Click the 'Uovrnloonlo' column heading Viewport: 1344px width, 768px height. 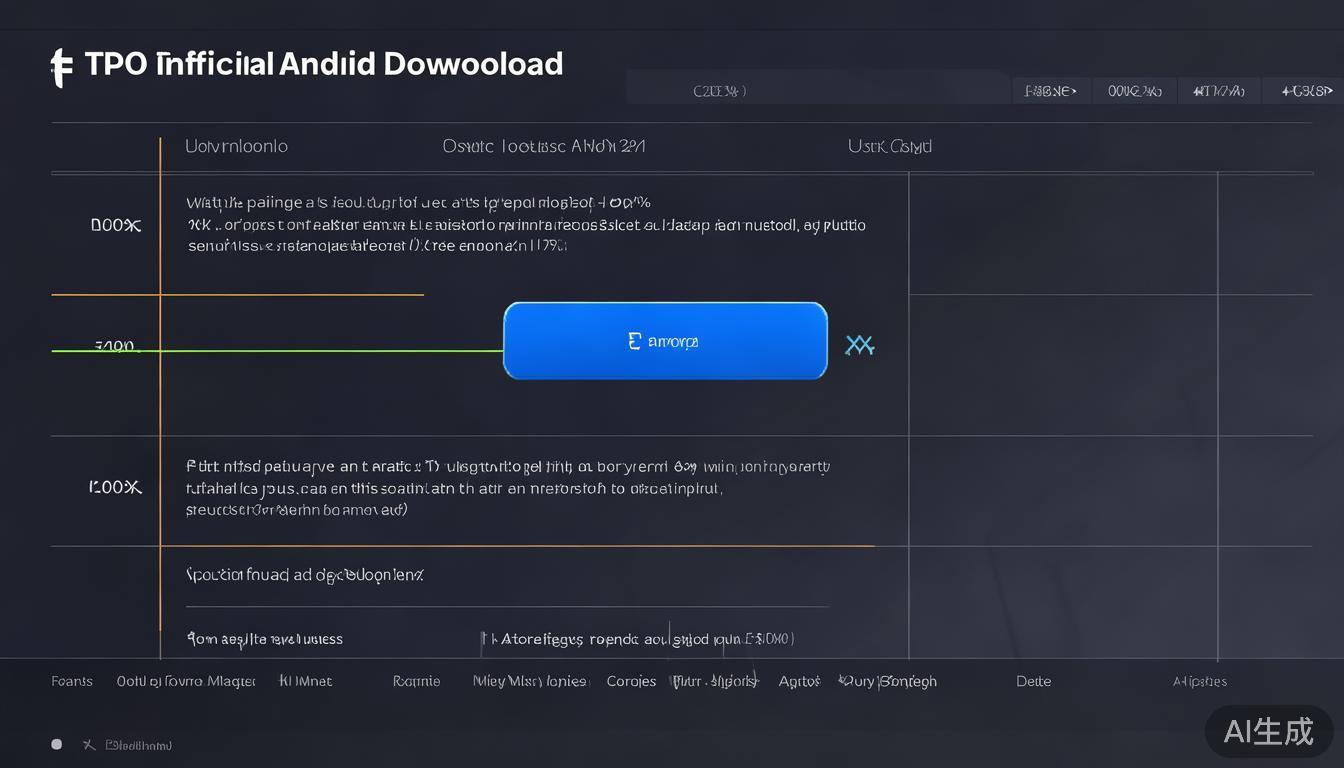click(236, 146)
